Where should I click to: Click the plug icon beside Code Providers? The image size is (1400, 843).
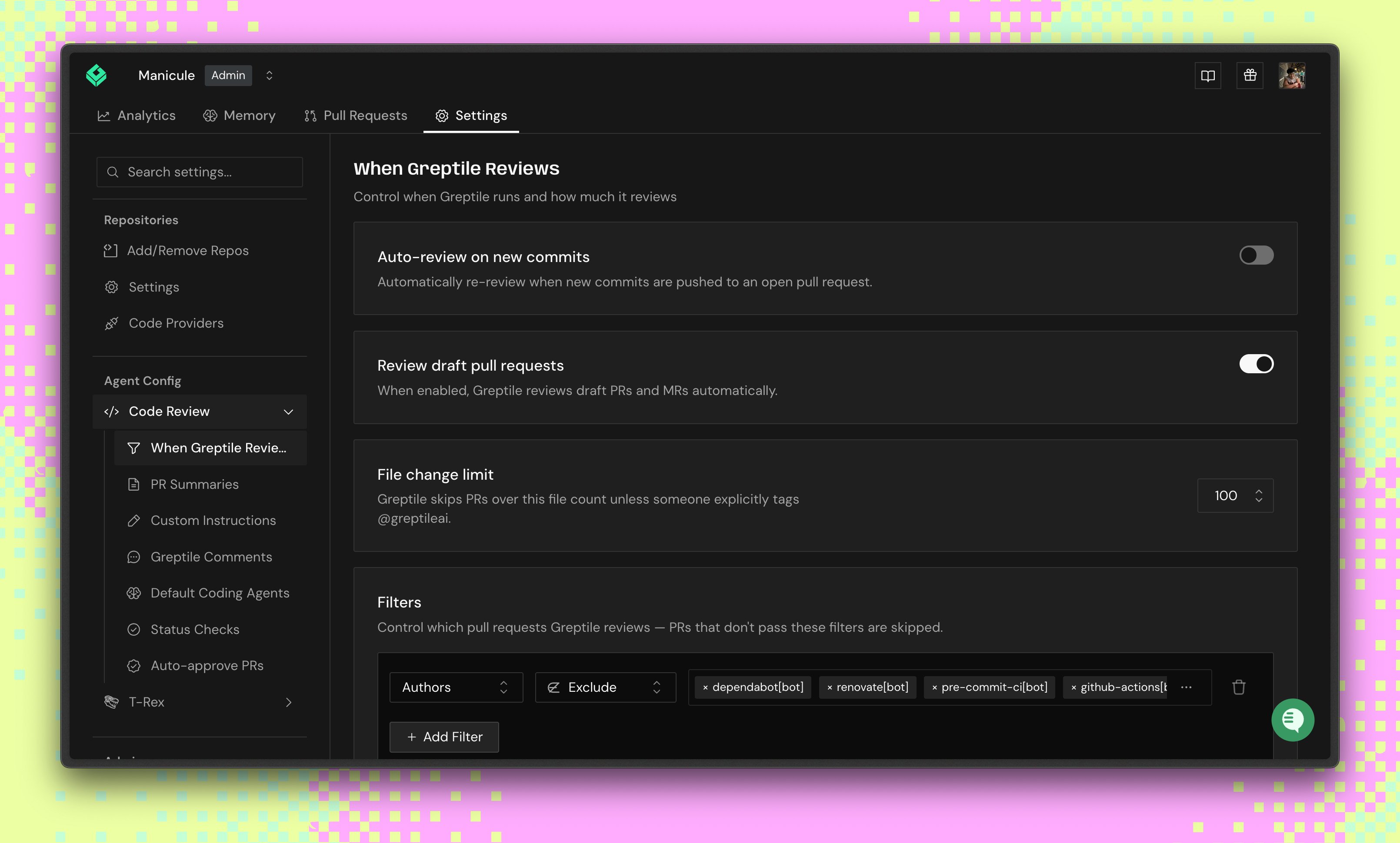point(111,323)
